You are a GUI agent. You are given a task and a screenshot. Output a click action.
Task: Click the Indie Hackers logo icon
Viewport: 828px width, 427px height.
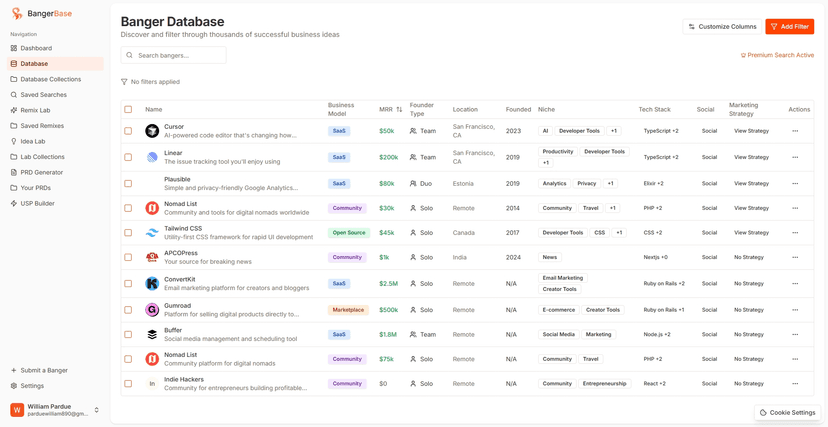click(152, 384)
